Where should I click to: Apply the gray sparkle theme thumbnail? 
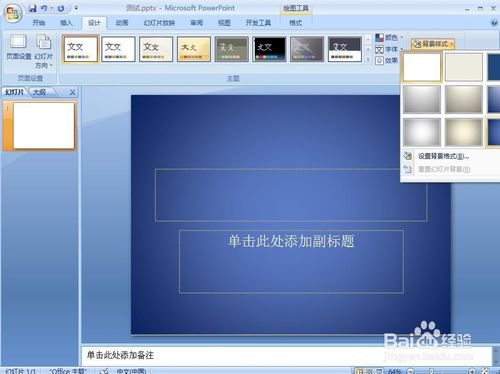click(307, 49)
